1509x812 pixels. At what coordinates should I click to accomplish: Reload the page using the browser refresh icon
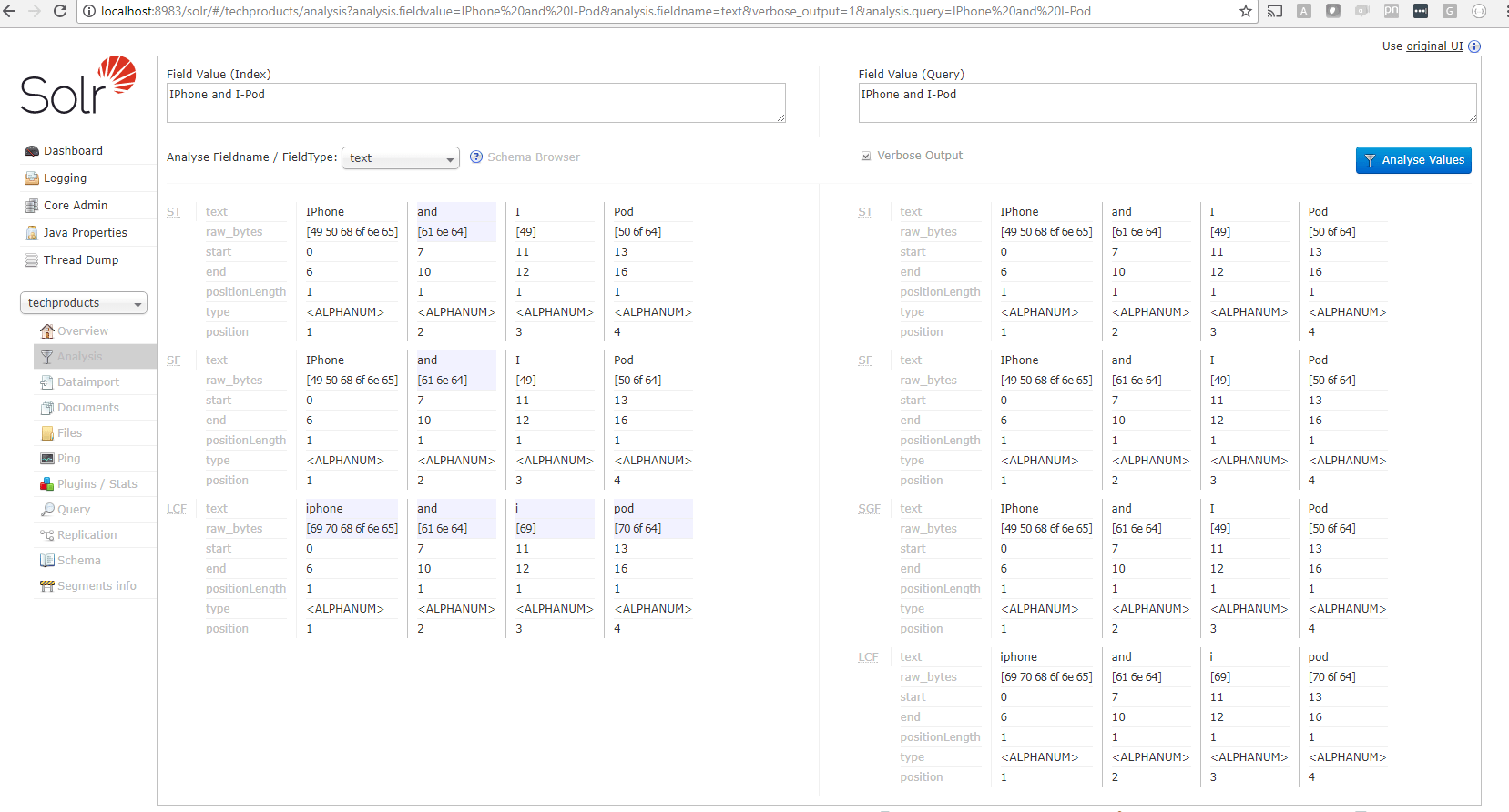pos(60,11)
